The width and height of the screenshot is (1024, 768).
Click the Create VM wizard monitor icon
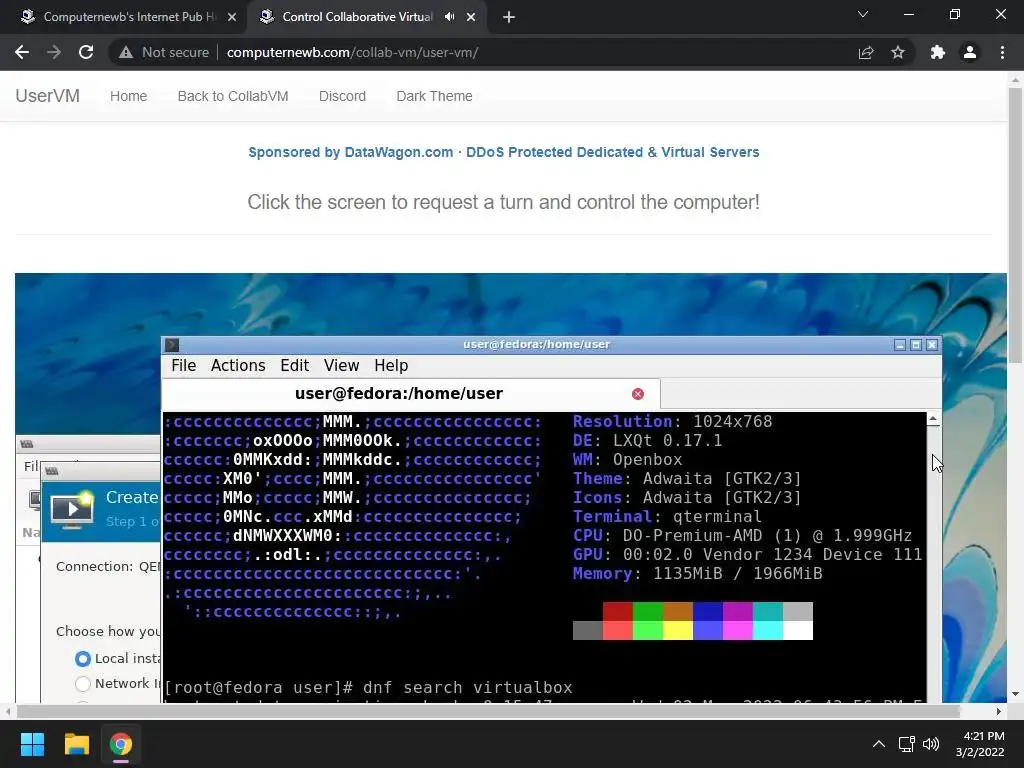click(71, 511)
